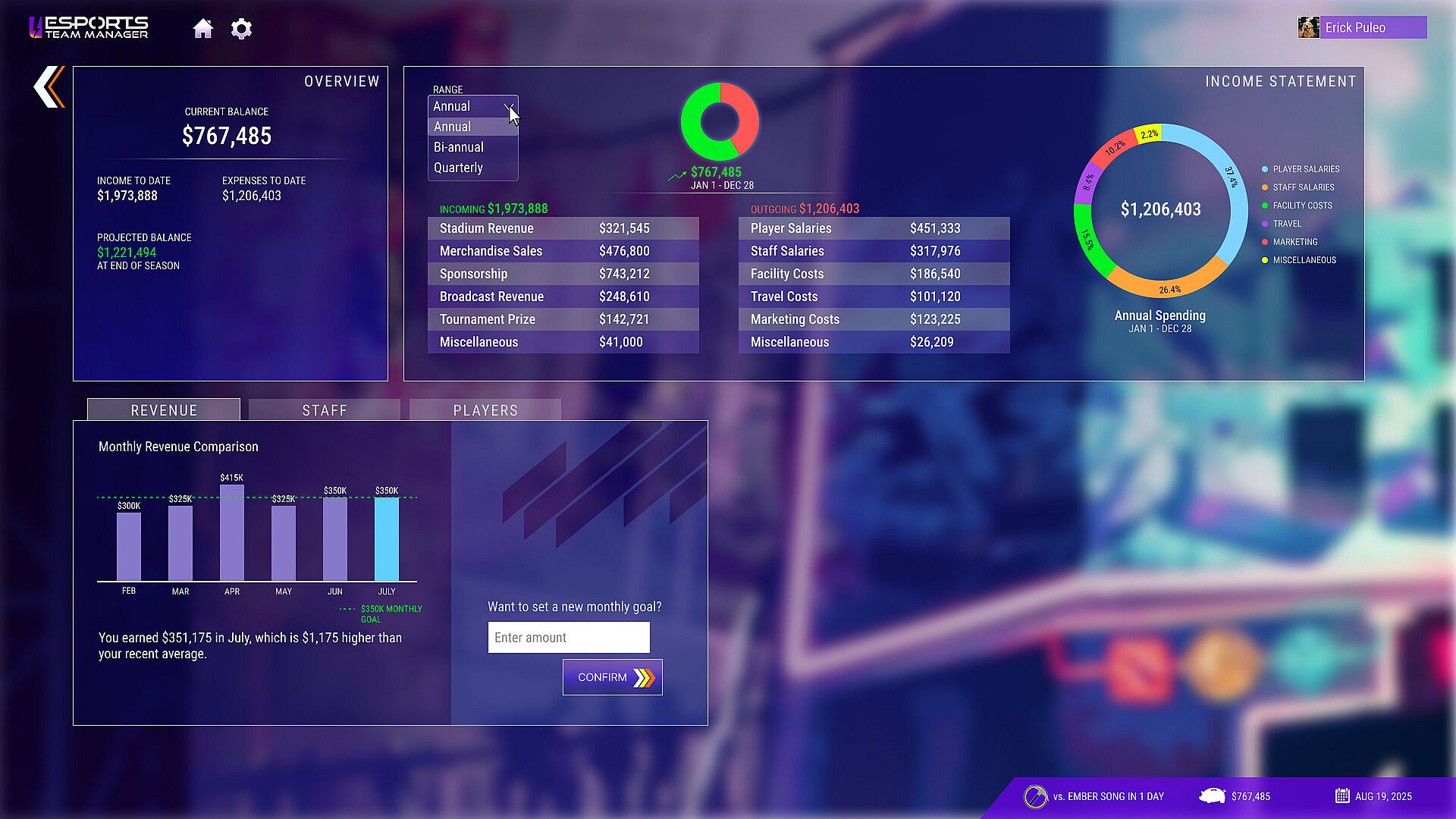This screenshot has height=819, width=1456.
Task: Click the upcoming match team emblem
Action: [1035, 796]
